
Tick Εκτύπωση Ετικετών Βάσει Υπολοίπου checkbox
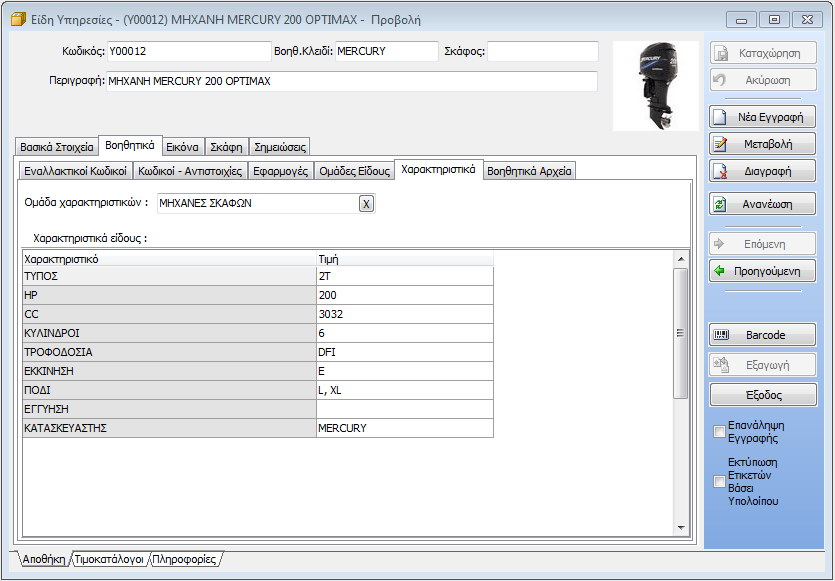pos(719,481)
